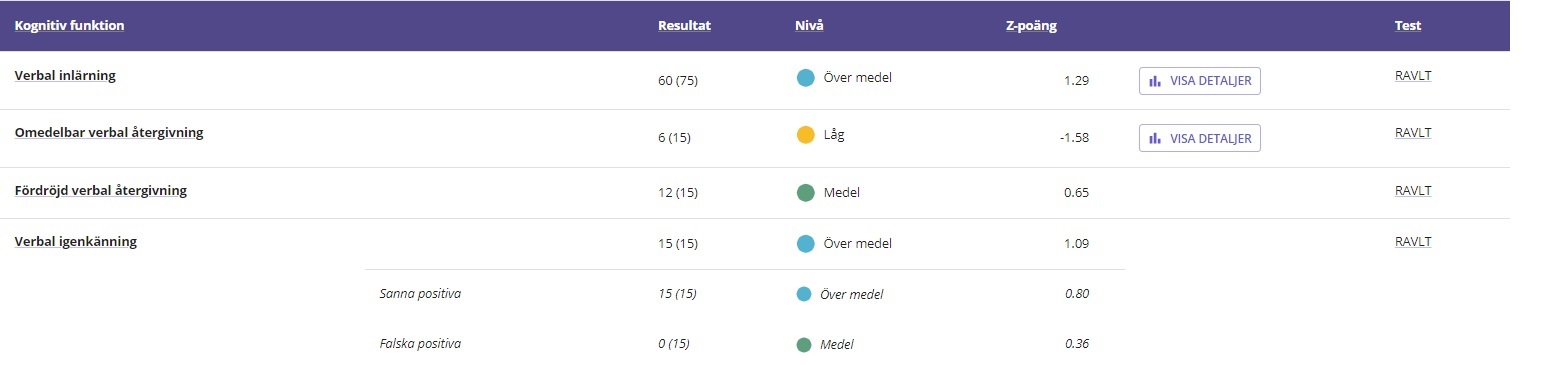Screen dimensions: 1542x365
Task: Click the Z-poäng column header
Action: pos(1031,26)
